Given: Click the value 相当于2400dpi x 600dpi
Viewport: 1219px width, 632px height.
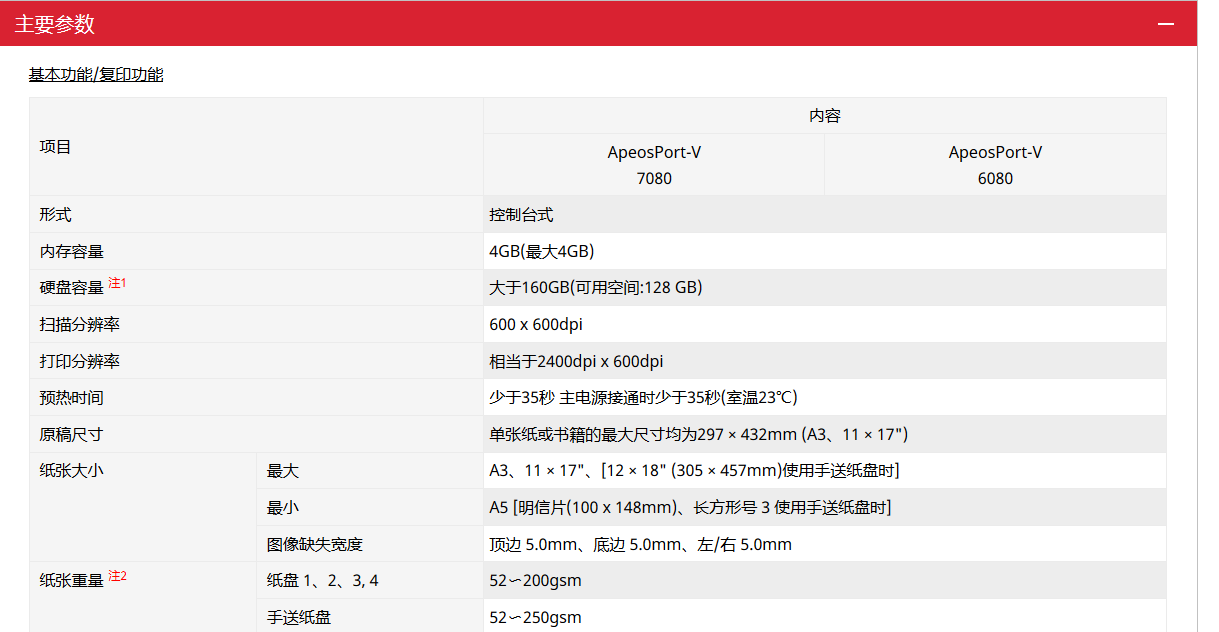Looking at the screenshot, I should coord(576,362).
